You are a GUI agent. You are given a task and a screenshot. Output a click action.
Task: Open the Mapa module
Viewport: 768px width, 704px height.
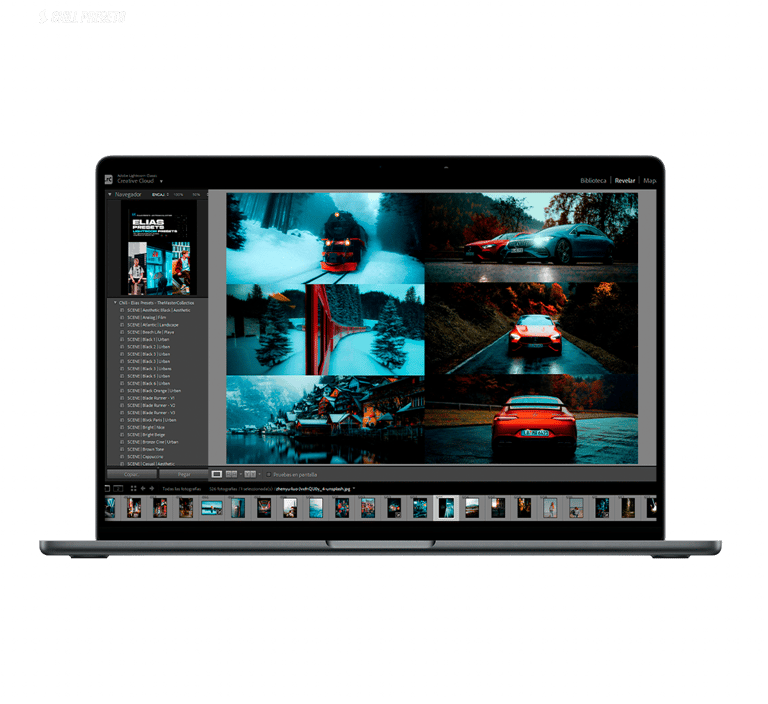[x=650, y=181]
